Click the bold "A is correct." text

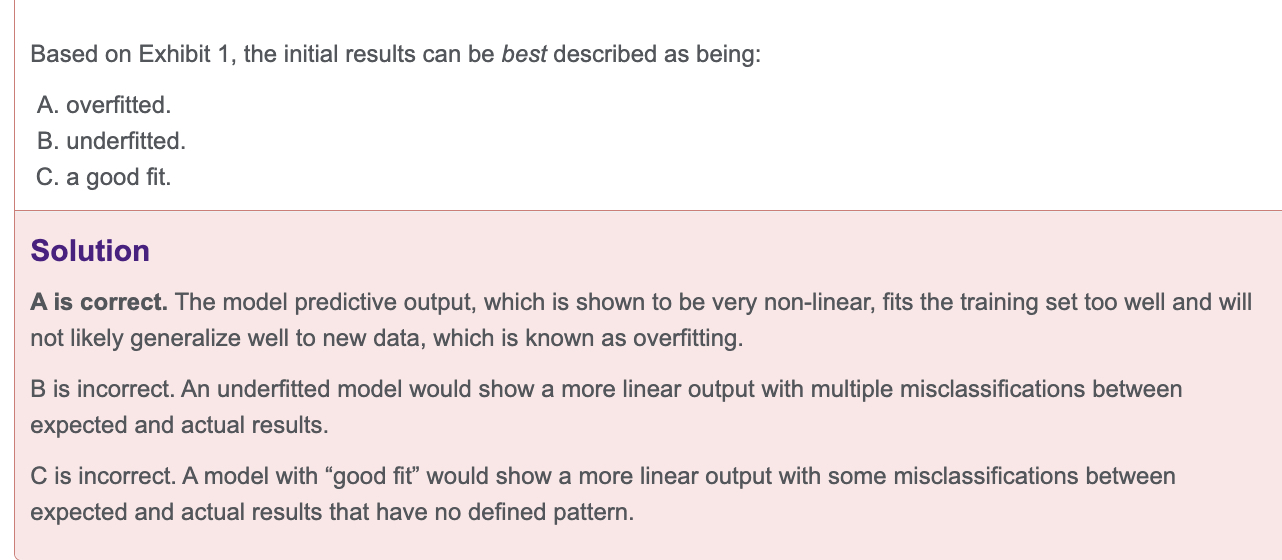click(x=99, y=302)
